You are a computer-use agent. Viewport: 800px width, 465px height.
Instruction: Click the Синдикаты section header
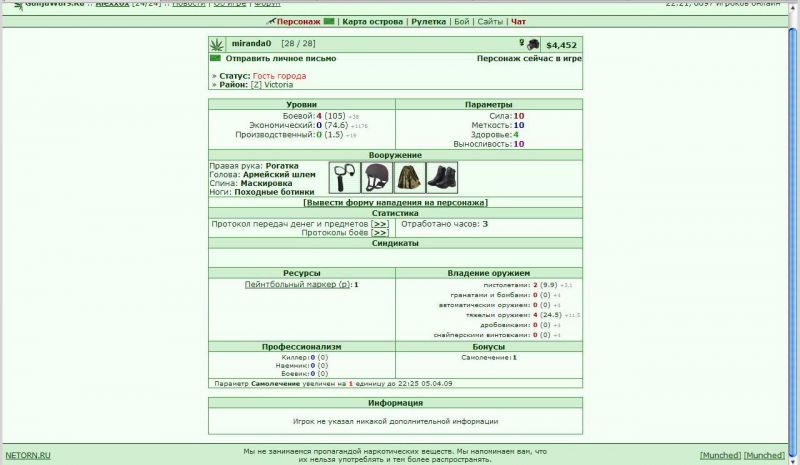click(x=395, y=243)
